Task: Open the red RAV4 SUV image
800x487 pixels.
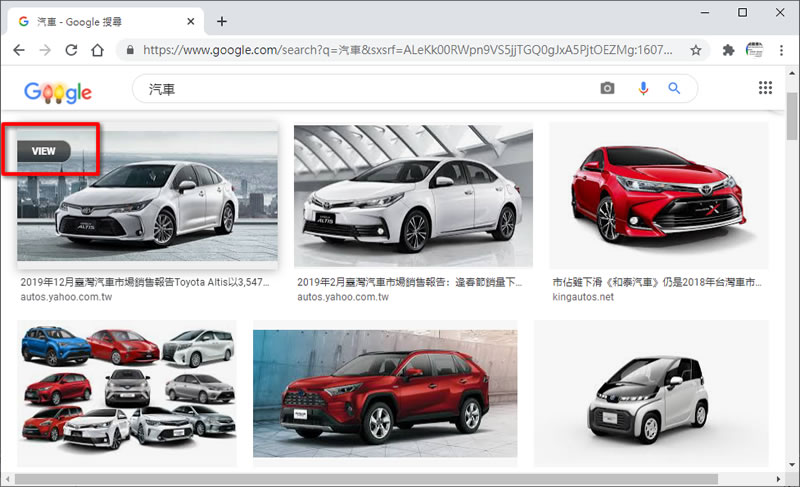Action: click(x=385, y=393)
